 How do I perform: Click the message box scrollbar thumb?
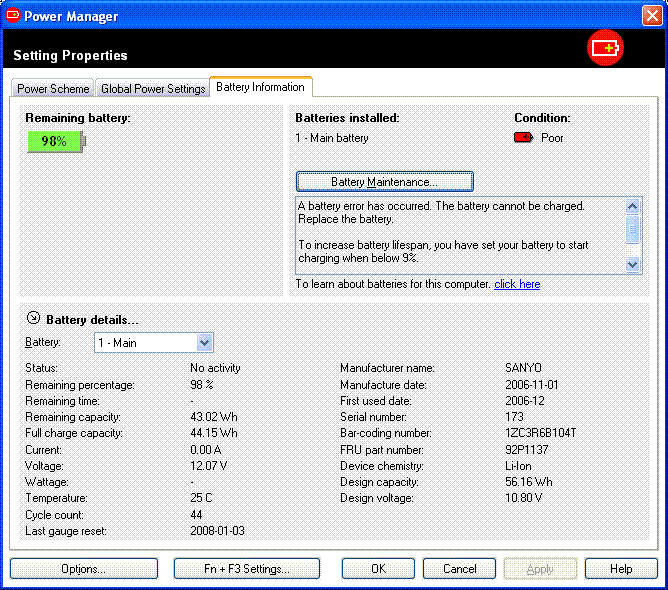633,229
